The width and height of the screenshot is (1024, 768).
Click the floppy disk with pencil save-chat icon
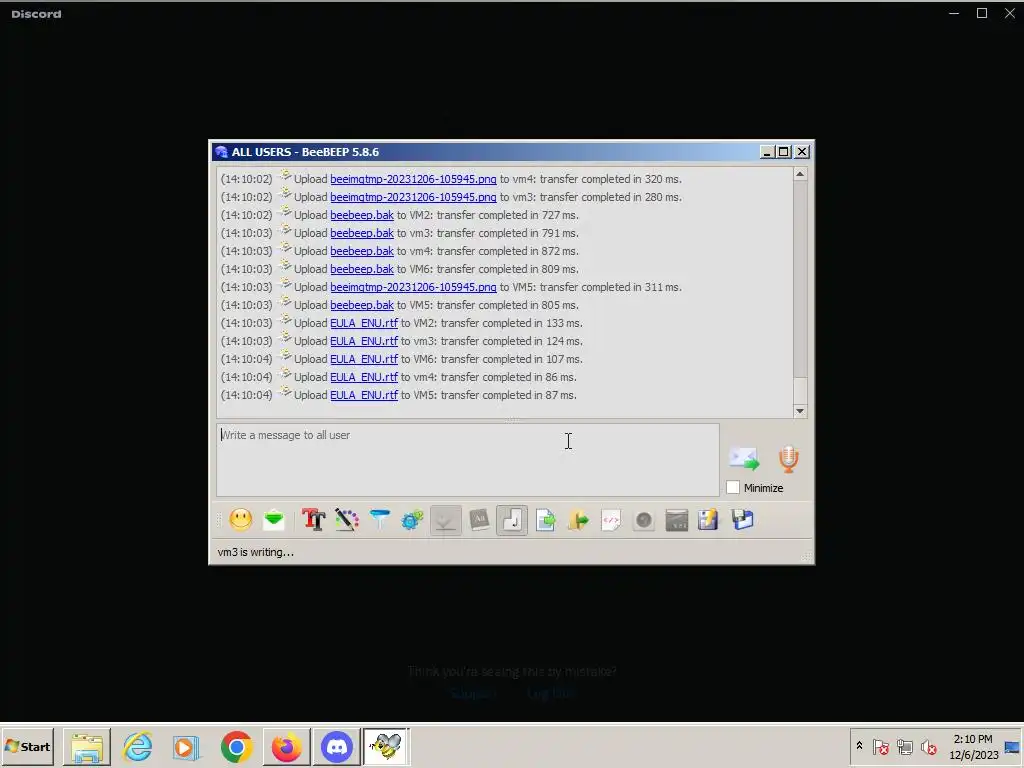[708, 520]
